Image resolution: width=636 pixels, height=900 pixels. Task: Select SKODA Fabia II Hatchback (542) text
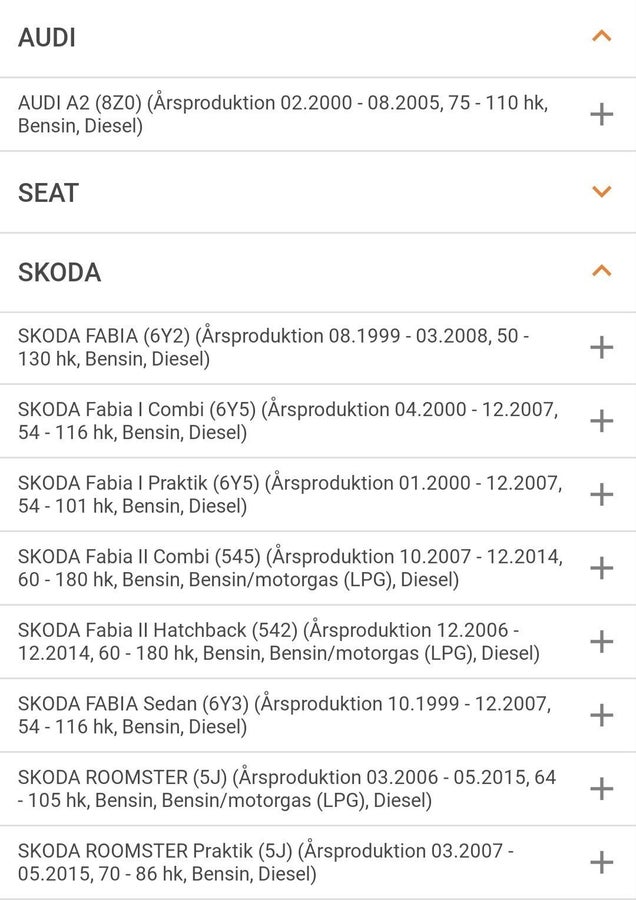279,642
